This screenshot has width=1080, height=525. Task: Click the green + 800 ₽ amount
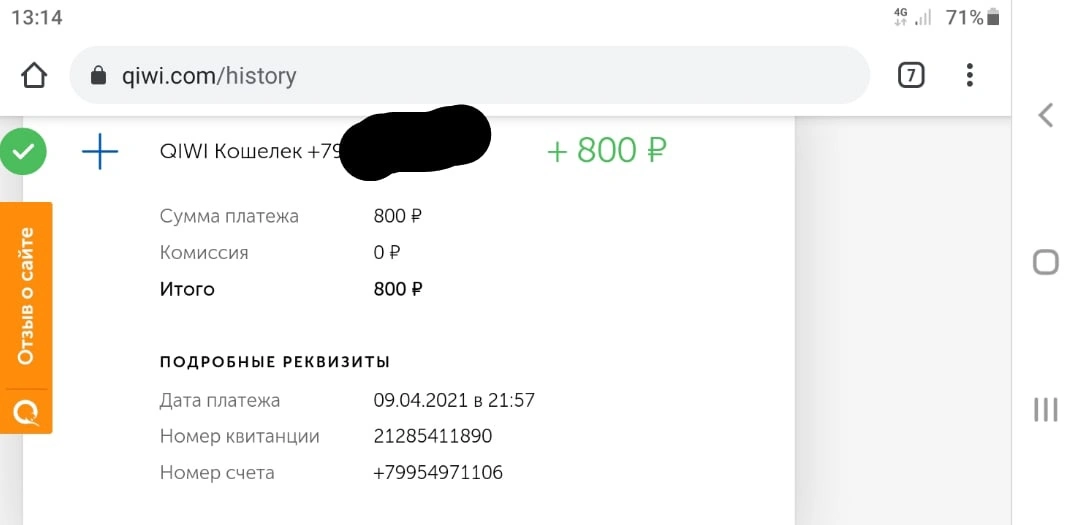pyautogui.click(x=607, y=150)
